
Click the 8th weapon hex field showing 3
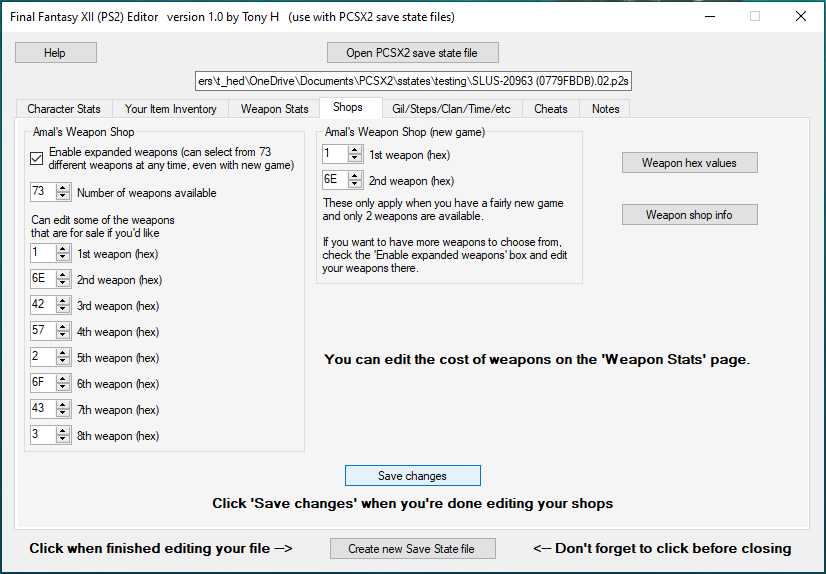(43, 435)
